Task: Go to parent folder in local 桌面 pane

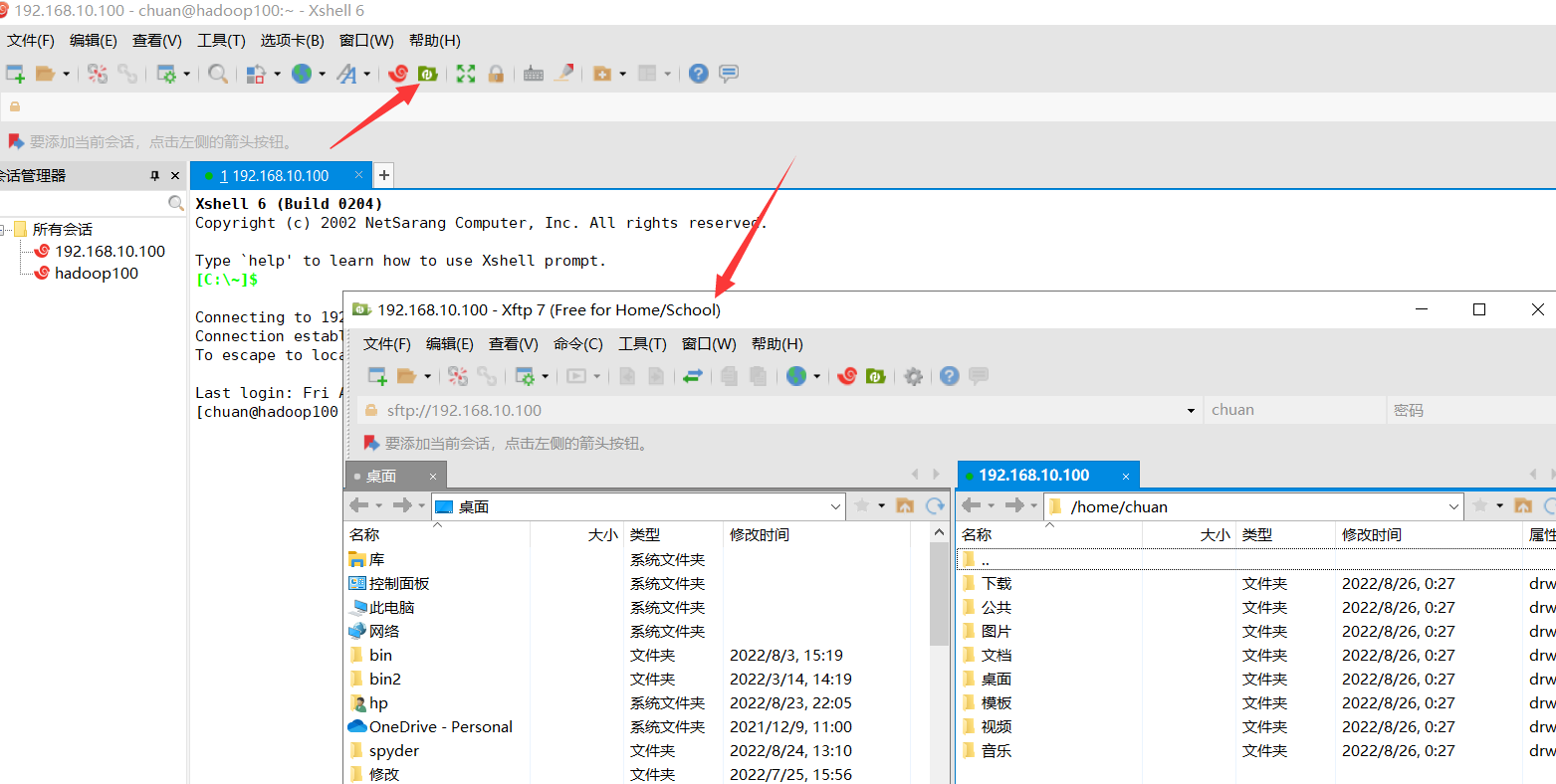Action: click(905, 506)
